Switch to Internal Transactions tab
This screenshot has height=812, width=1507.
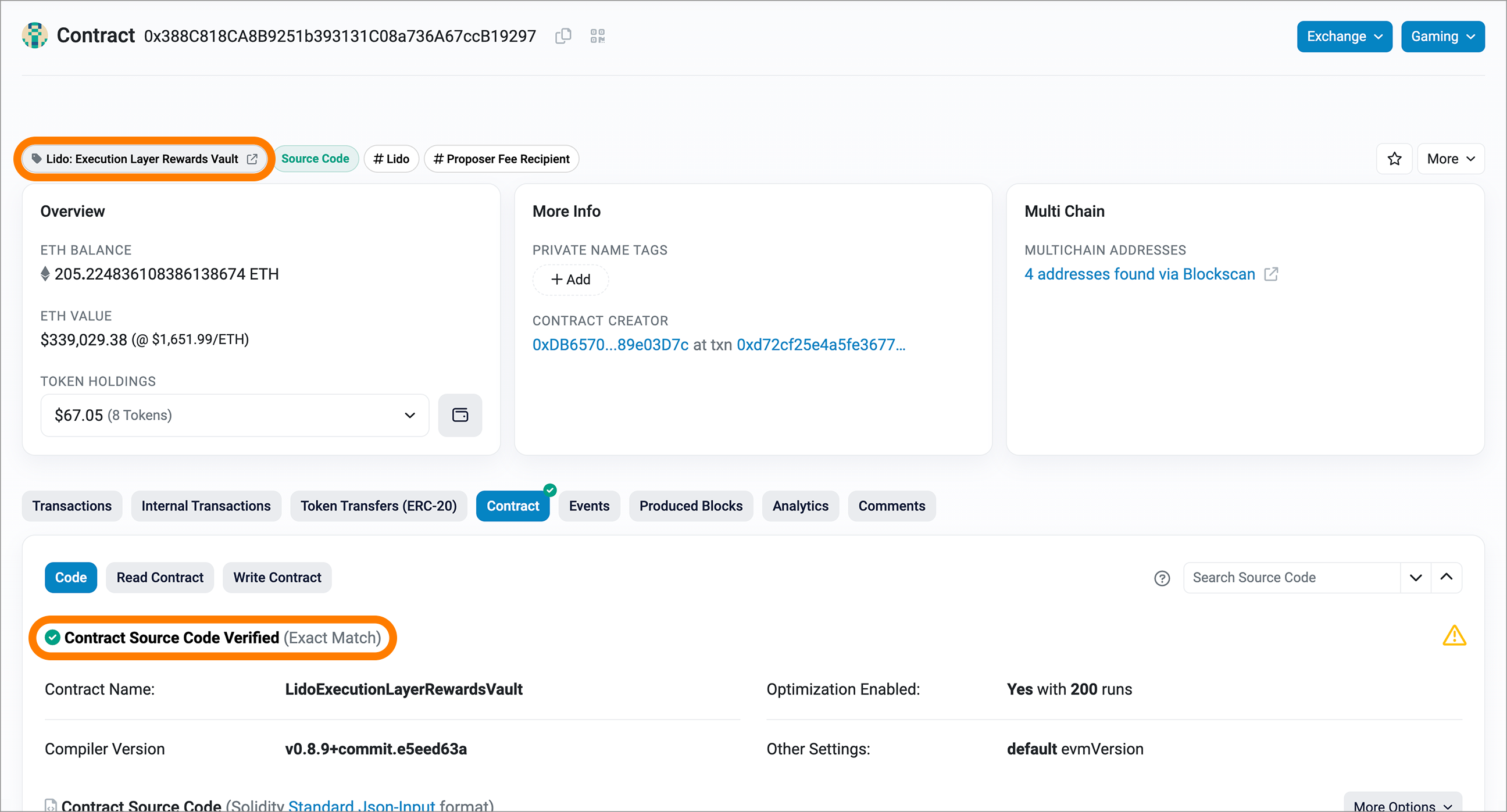point(206,506)
